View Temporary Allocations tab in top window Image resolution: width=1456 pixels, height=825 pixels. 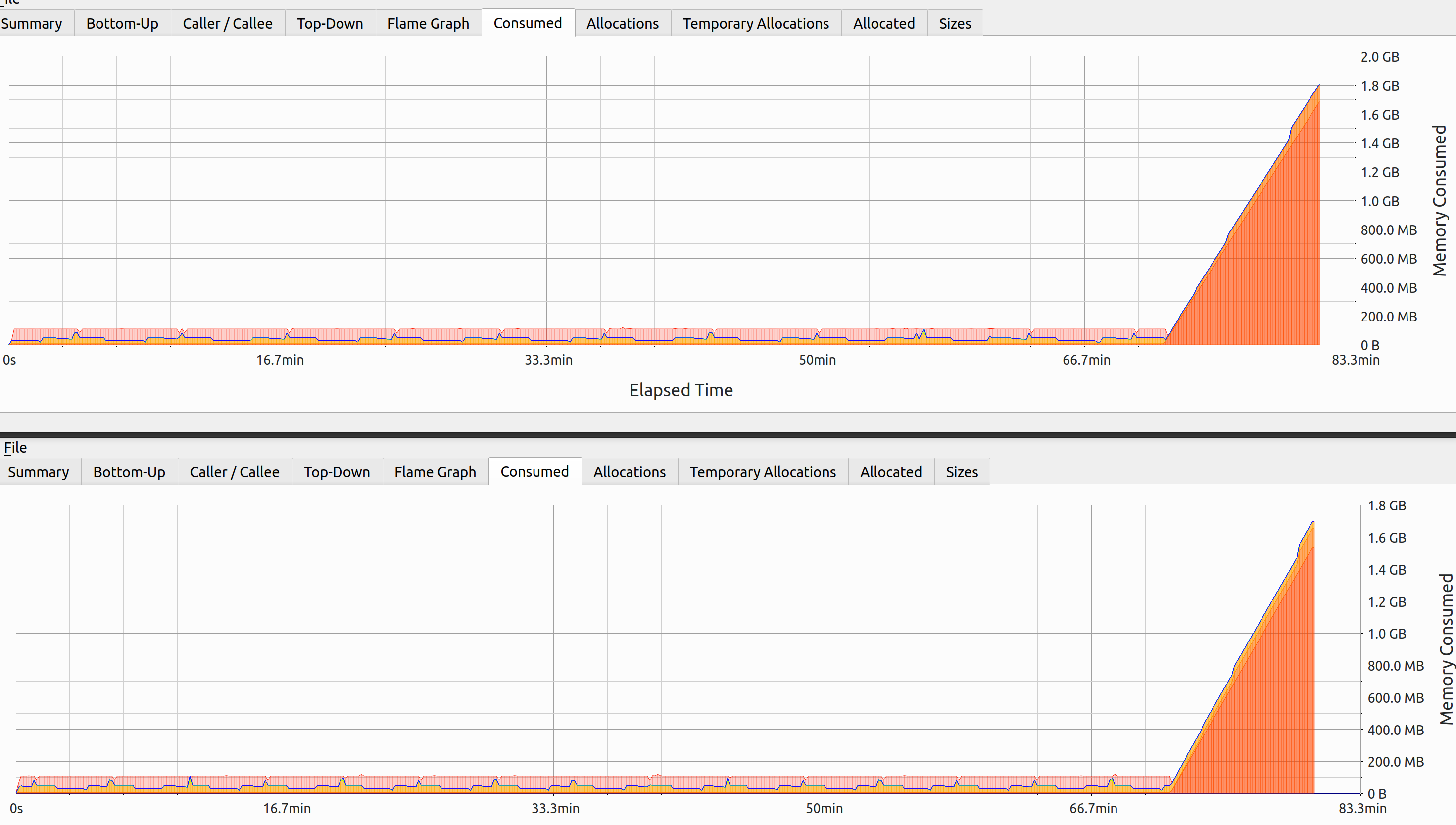click(x=755, y=24)
